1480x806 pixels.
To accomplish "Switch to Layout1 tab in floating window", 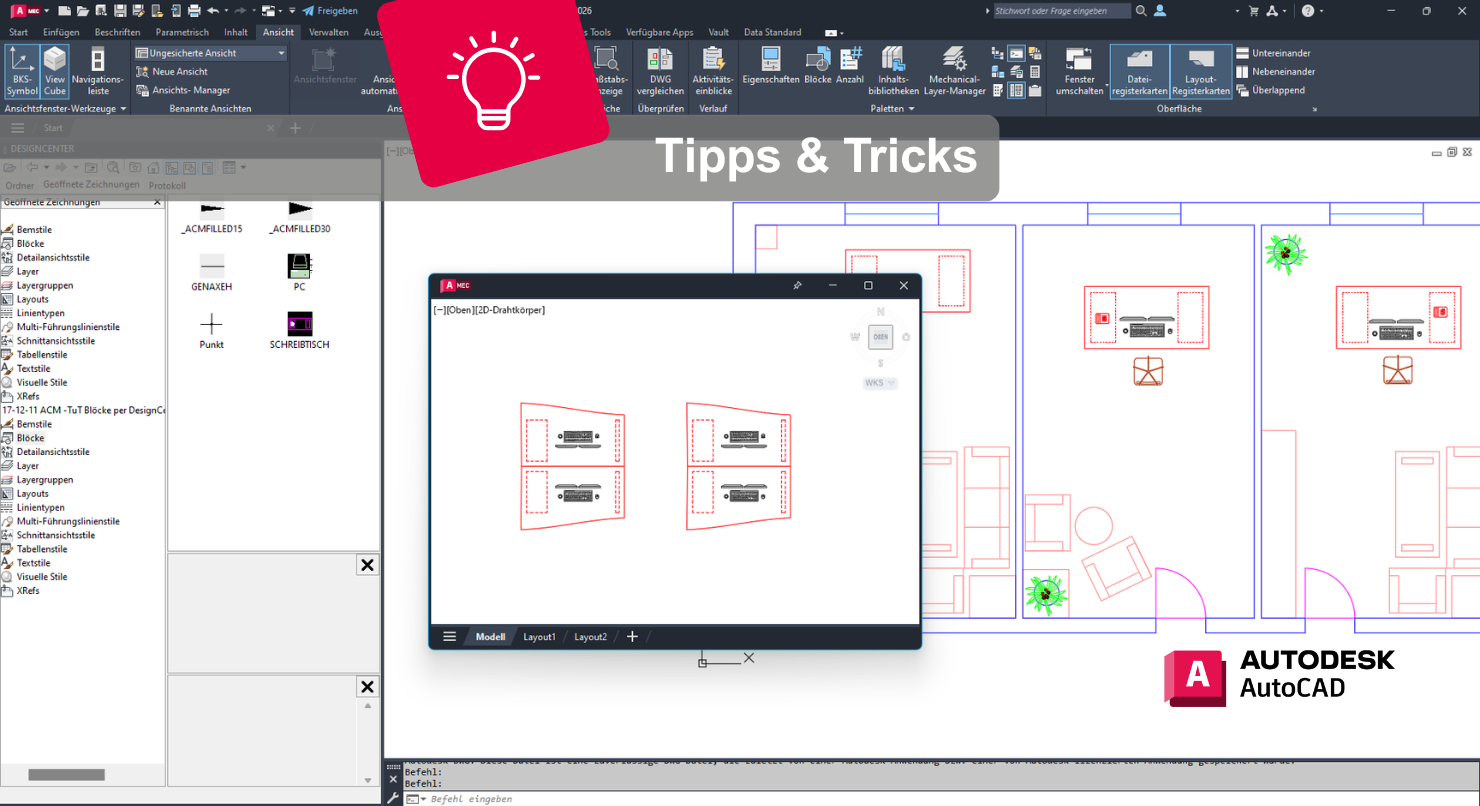I will [x=539, y=637].
